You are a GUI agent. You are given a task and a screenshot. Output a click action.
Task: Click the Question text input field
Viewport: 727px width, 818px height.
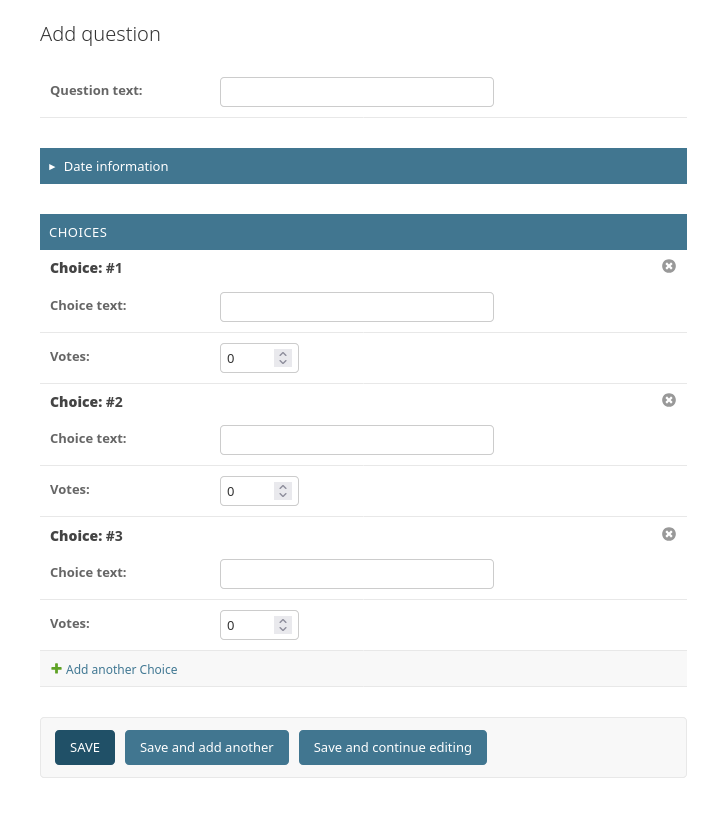356,91
